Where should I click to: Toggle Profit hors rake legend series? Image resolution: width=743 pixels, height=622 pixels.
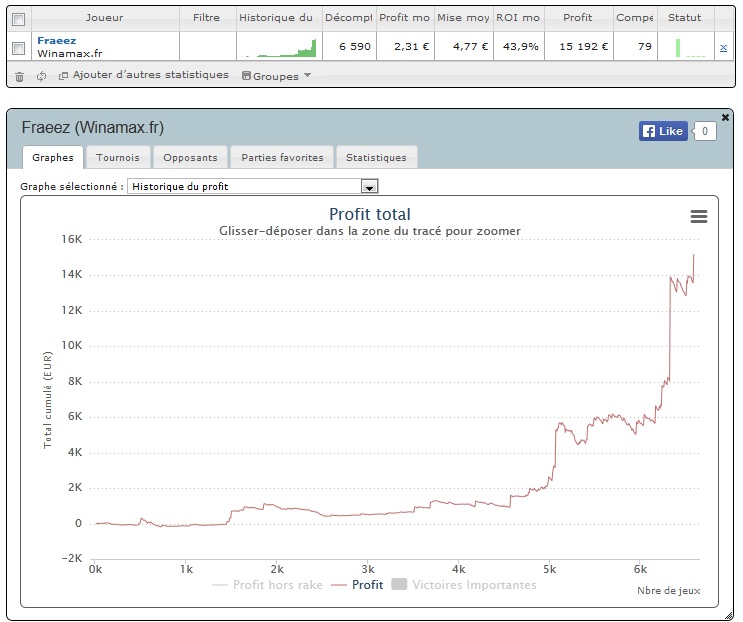(267, 585)
